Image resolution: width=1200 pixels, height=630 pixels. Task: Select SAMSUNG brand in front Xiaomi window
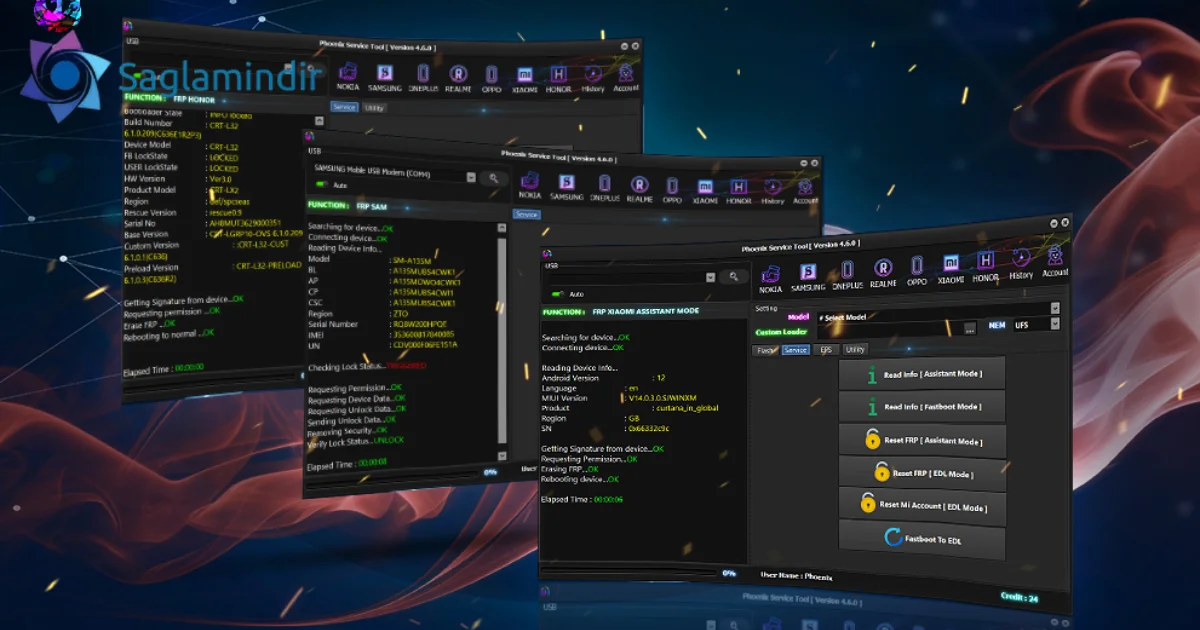(x=808, y=276)
